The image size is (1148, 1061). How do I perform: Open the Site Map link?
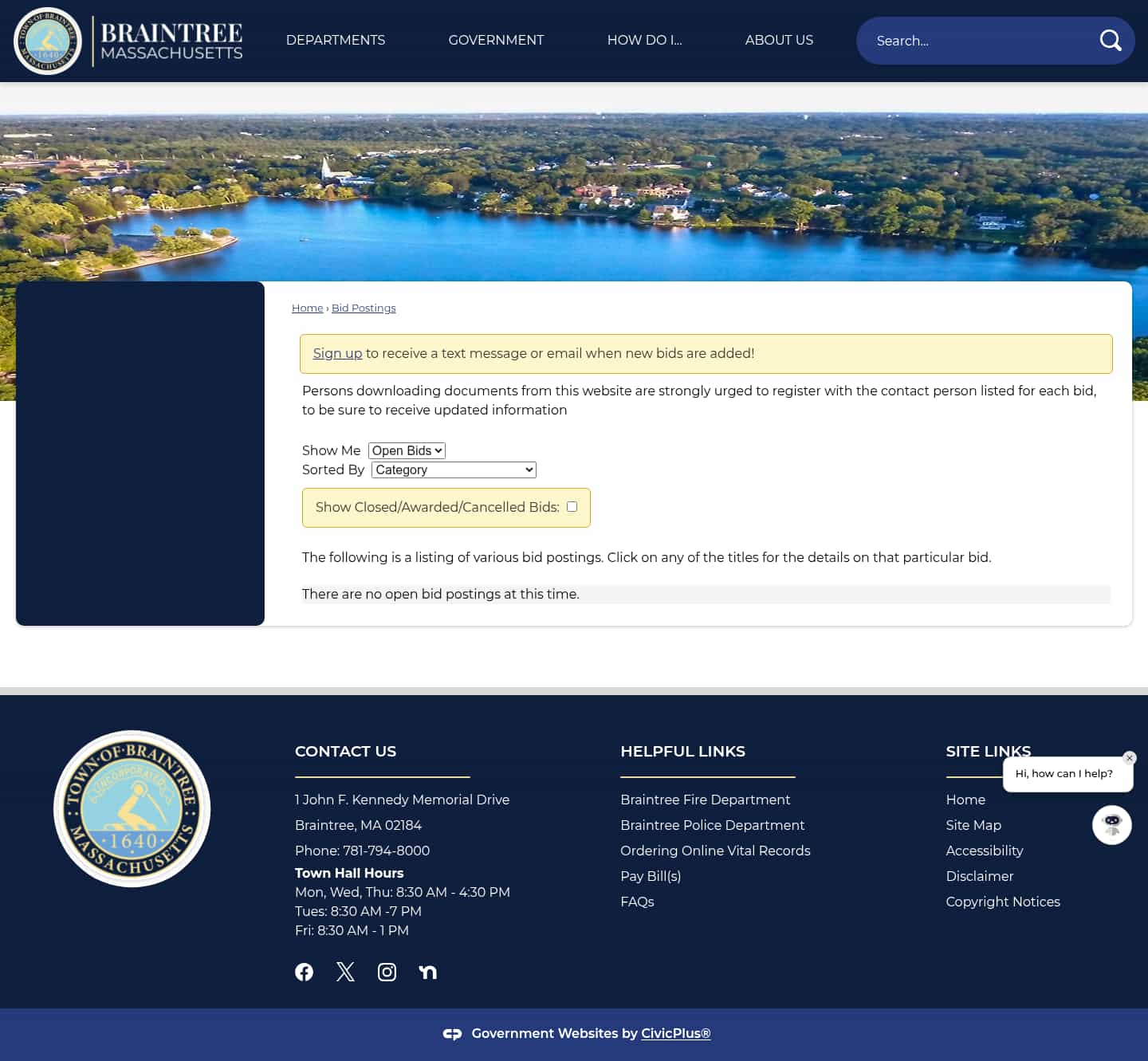pyautogui.click(x=973, y=825)
